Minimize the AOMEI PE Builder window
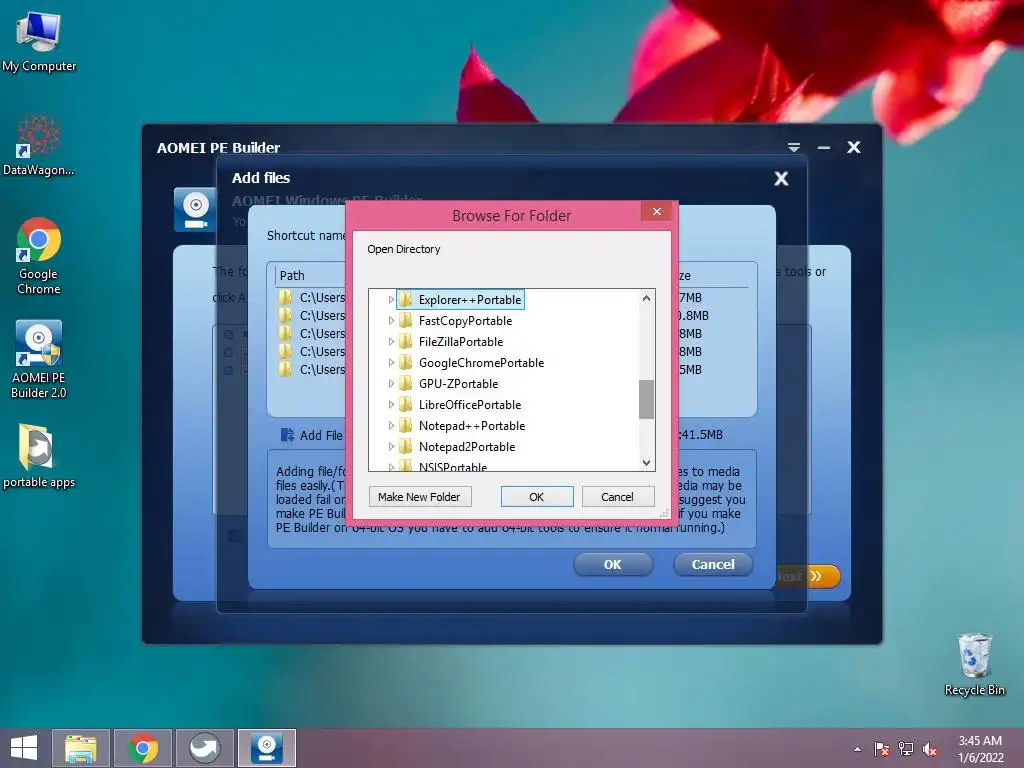 (x=824, y=148)
